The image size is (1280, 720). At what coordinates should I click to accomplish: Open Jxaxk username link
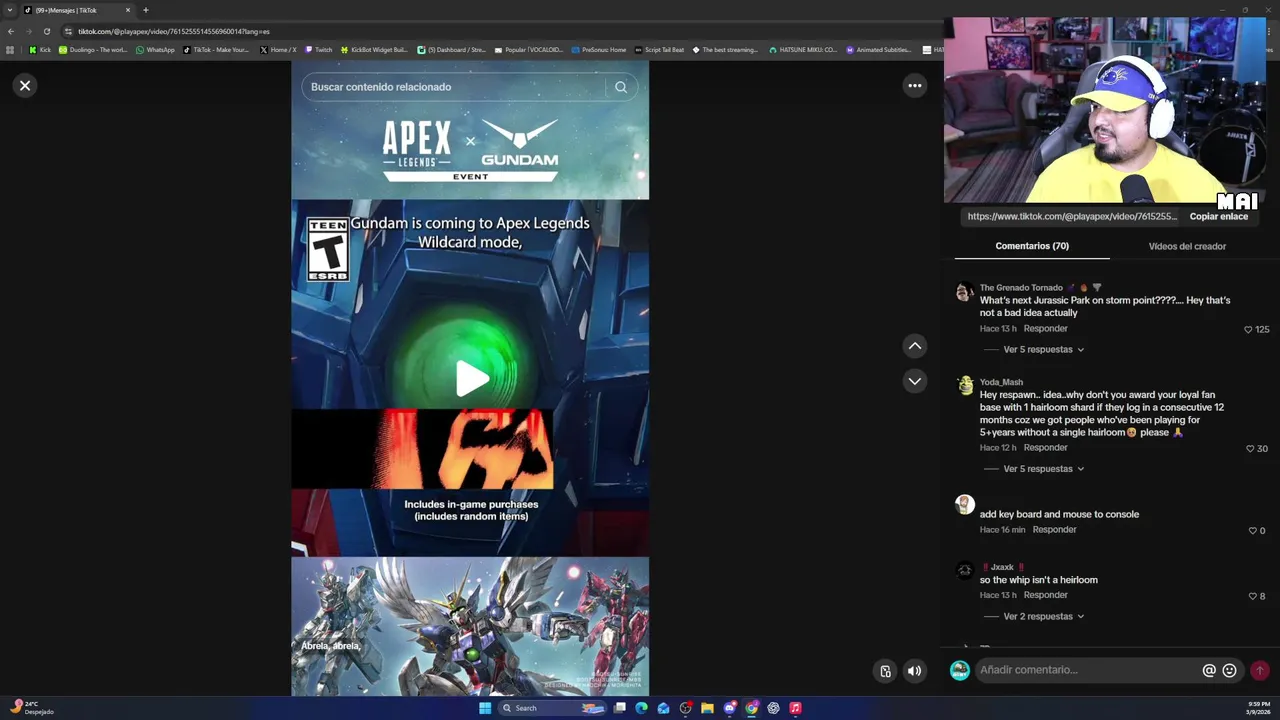tap(1001, 567)
